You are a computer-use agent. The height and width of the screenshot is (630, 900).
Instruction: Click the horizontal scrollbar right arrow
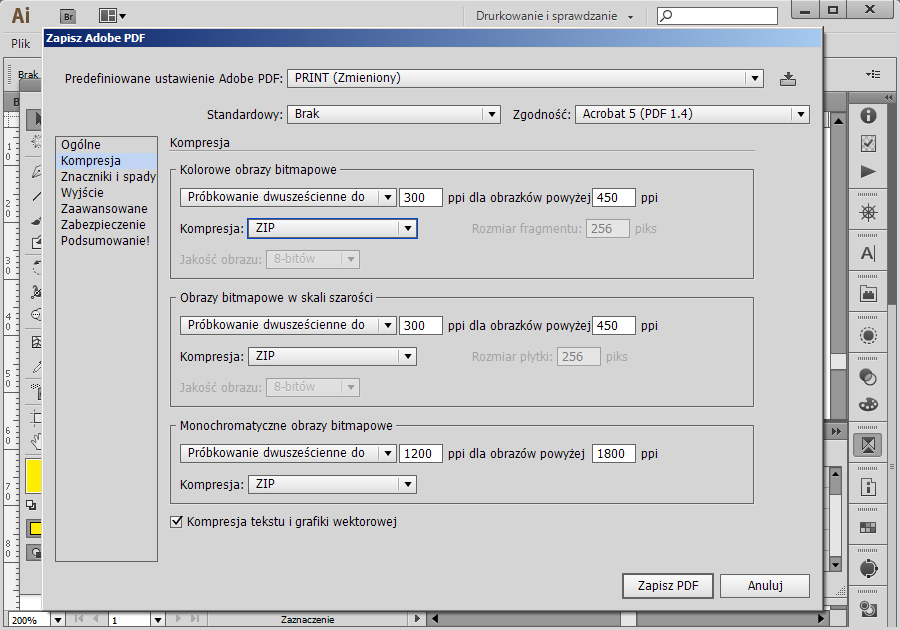pyautogui.click(x=821, y=619)
